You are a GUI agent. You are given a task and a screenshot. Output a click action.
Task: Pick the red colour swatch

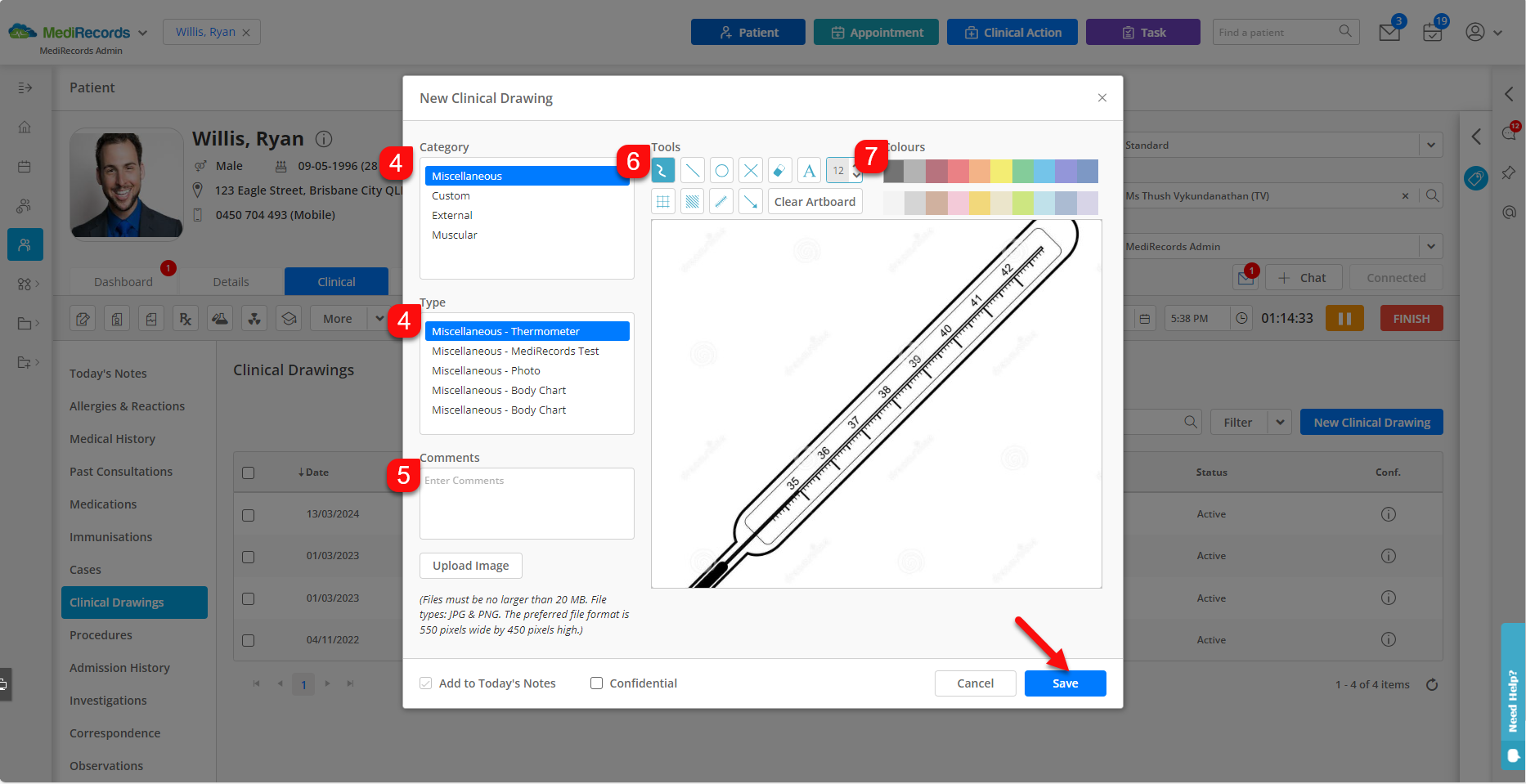pyautogui.click(x=958, y=171)
